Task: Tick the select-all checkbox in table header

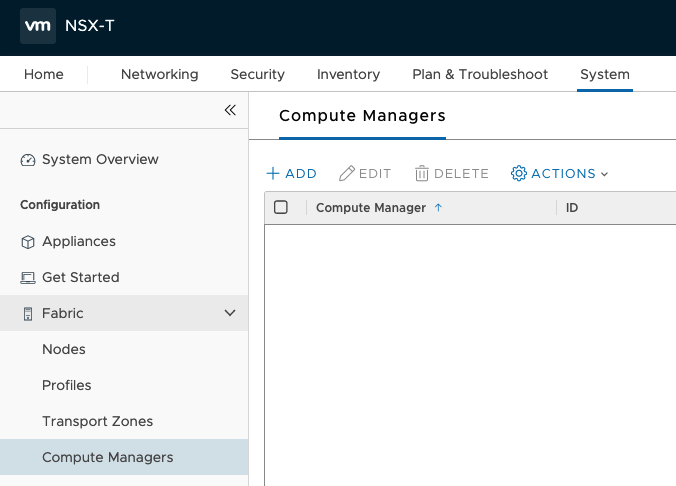Action: click(281, 208)
